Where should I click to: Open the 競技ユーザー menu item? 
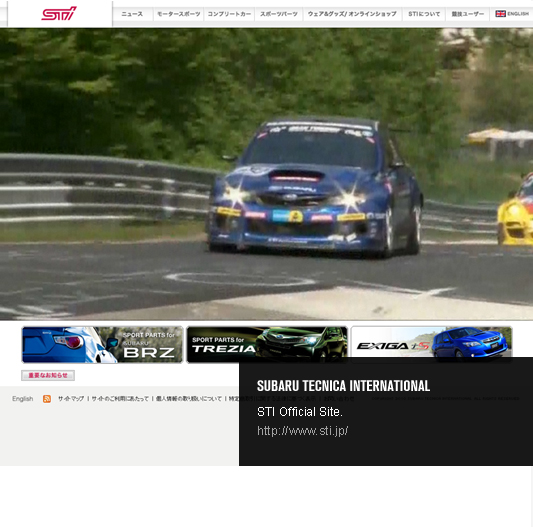(467, 14)
